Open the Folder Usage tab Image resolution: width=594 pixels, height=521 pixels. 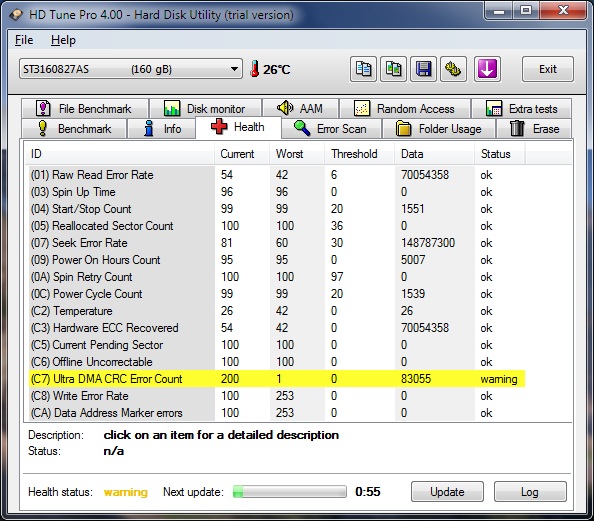click(439, 129)
